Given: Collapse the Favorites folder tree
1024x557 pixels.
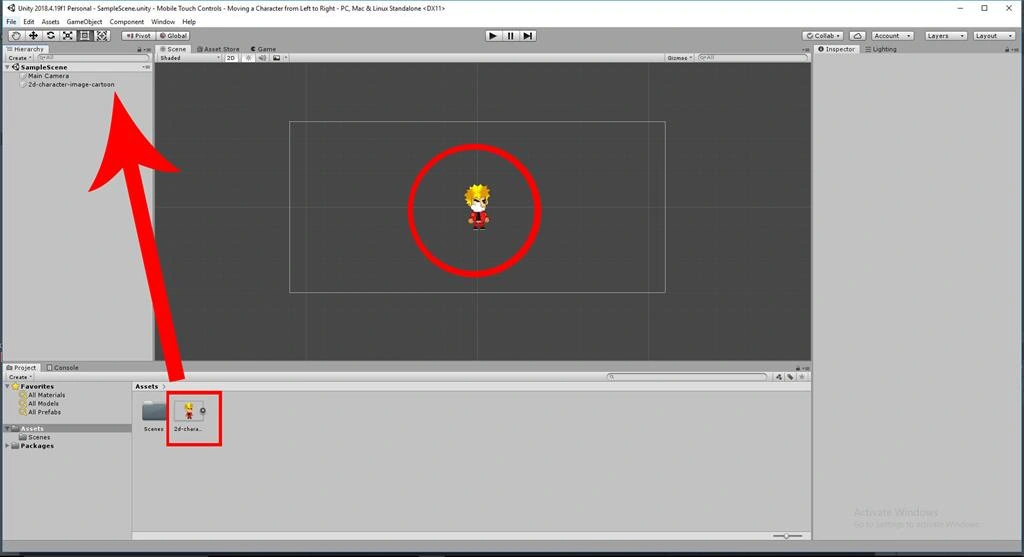Looking at the screenshot, I should point(7,387).
